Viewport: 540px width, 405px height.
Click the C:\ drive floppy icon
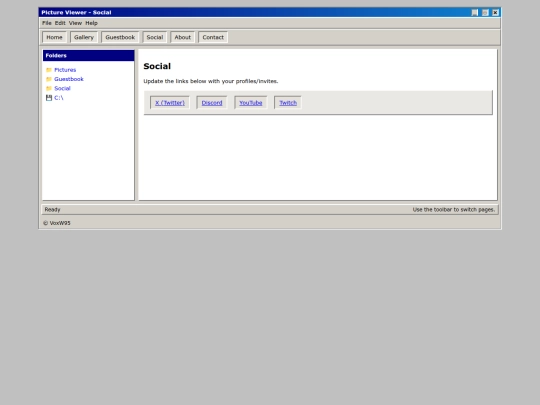49,98
